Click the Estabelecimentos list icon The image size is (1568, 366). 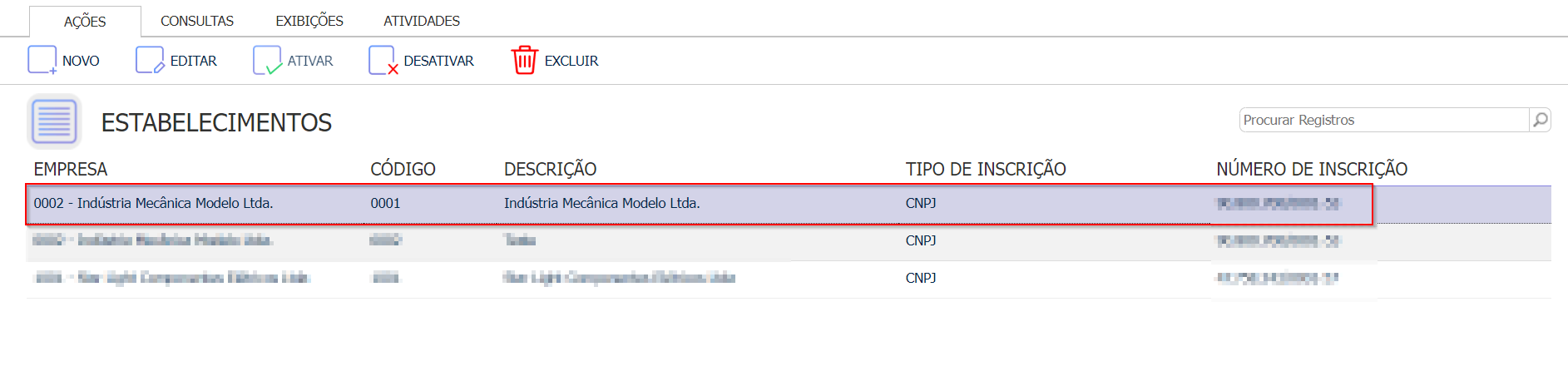click(x=54, y=121)
